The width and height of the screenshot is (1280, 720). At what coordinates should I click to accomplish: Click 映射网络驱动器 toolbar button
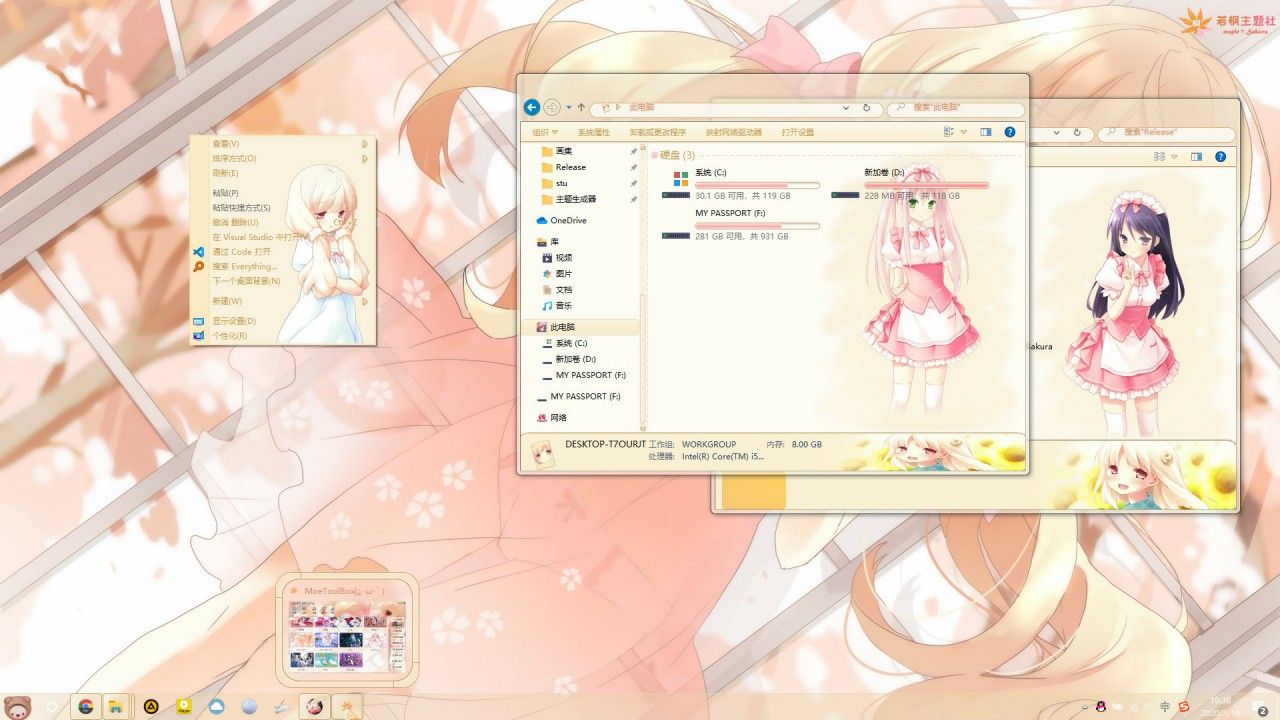pyautogui.click(x=733, y=132)
